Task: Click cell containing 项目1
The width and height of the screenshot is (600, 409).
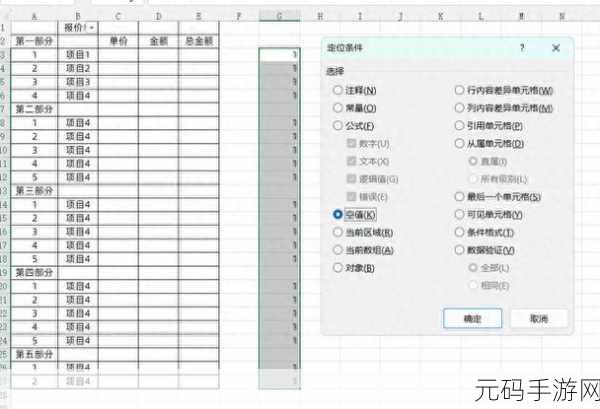Action: click(x=78, y=55)
